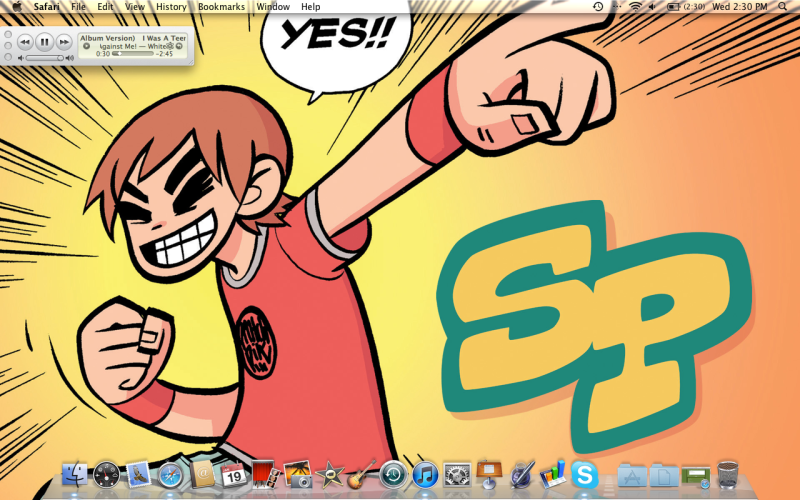This screenshot has height=500, width=800.
Task: Open the History menu
Action: (171, 7)
